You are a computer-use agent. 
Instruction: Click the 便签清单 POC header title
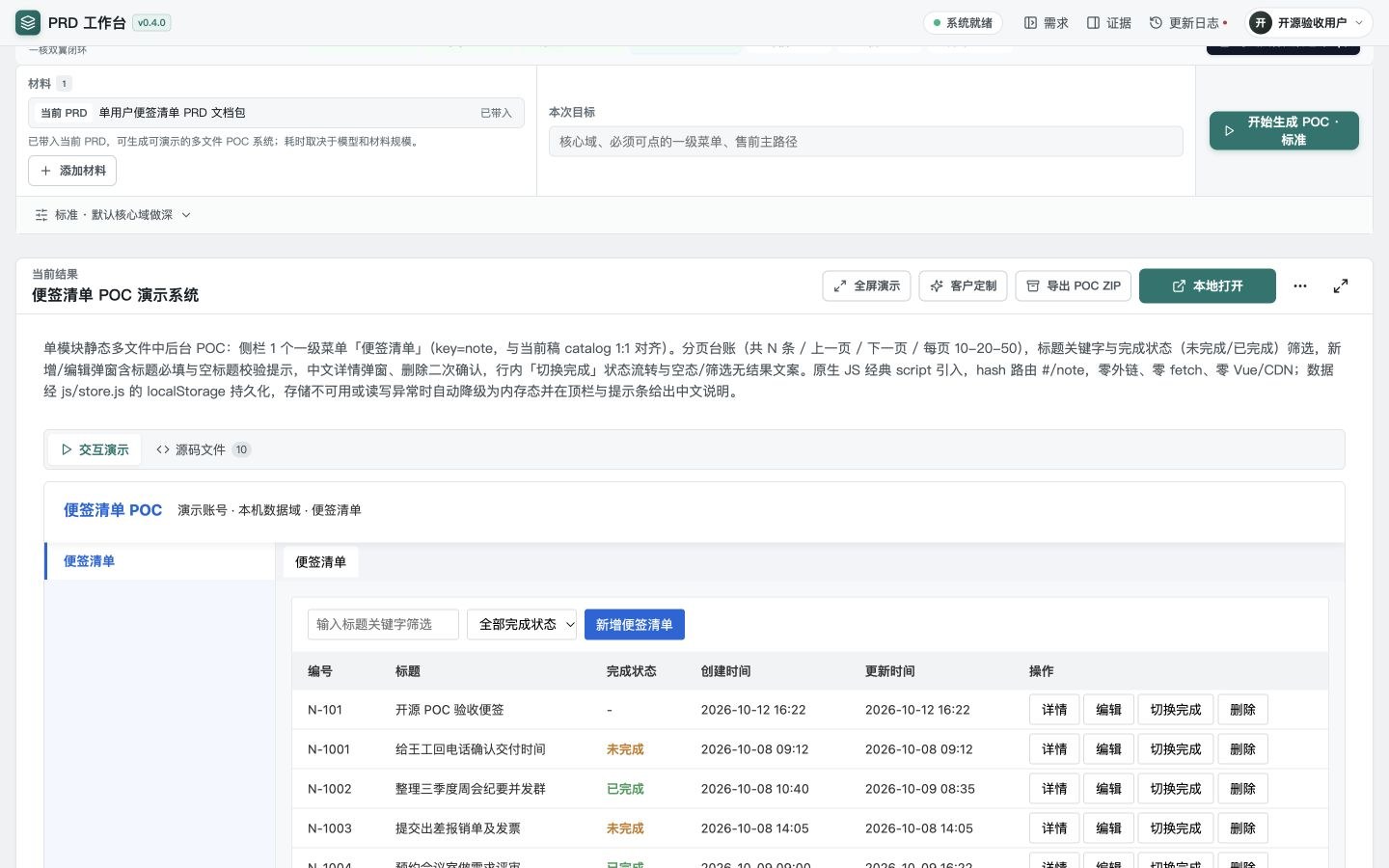(x=113, y=510)
